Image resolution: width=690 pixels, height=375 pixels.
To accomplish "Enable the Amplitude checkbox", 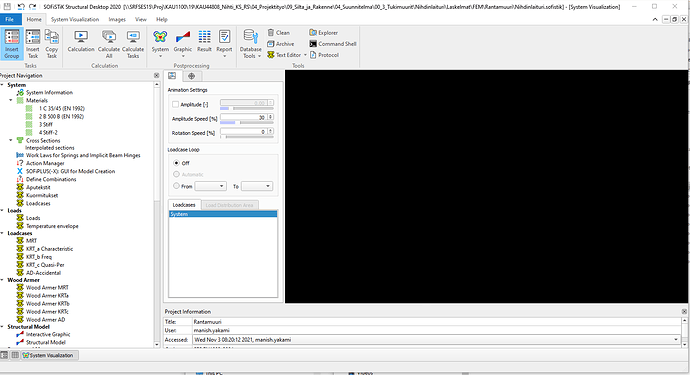I will coord(176,104).
